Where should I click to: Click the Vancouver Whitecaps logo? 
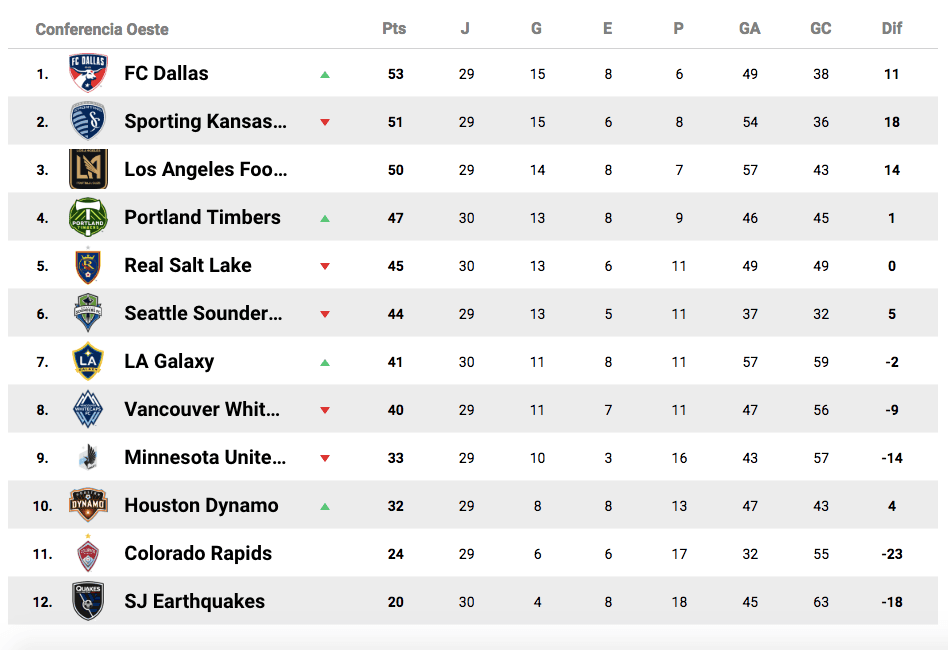click(88, 409)
